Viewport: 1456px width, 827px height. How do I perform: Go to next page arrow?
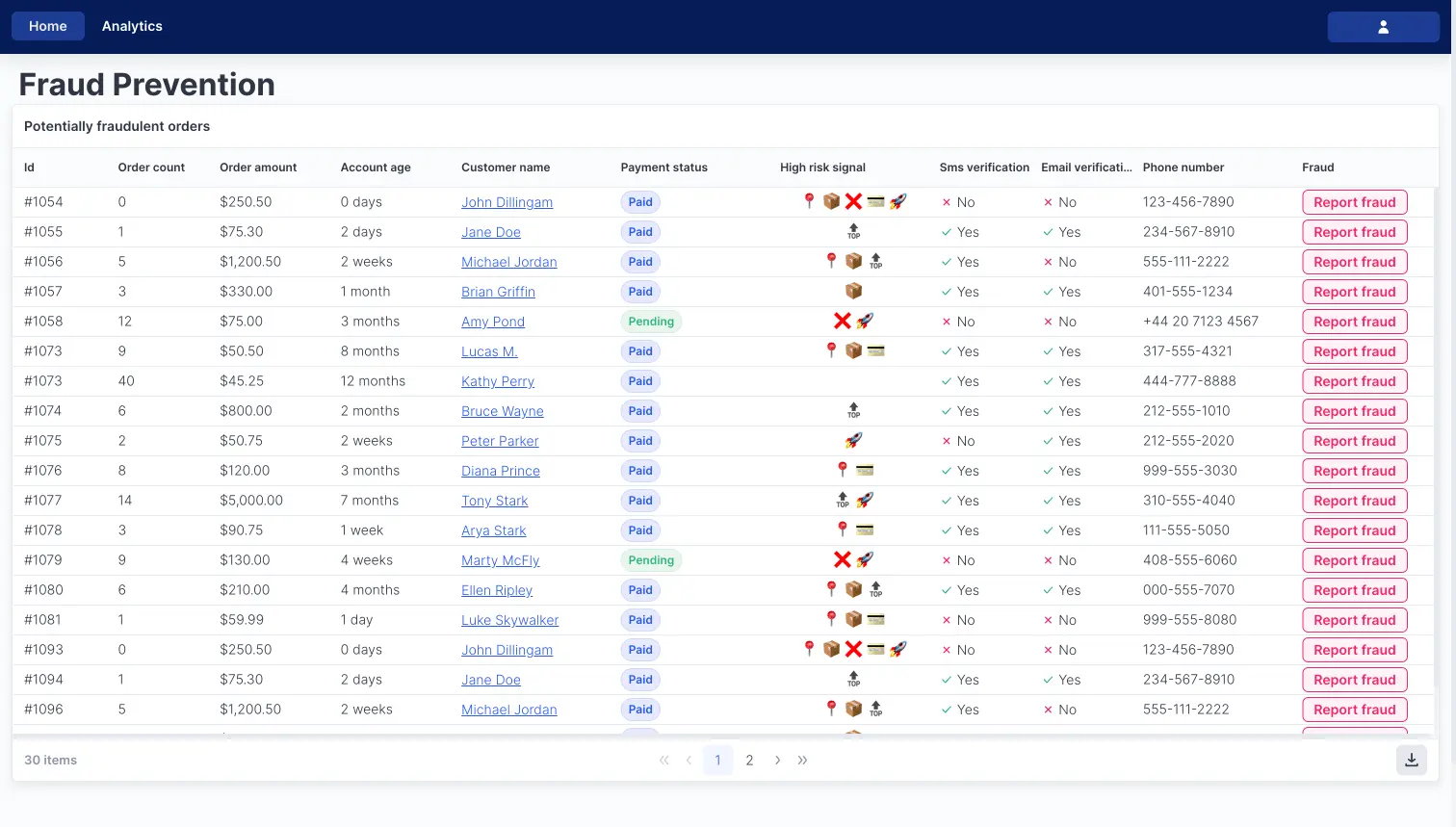(778, 760)
